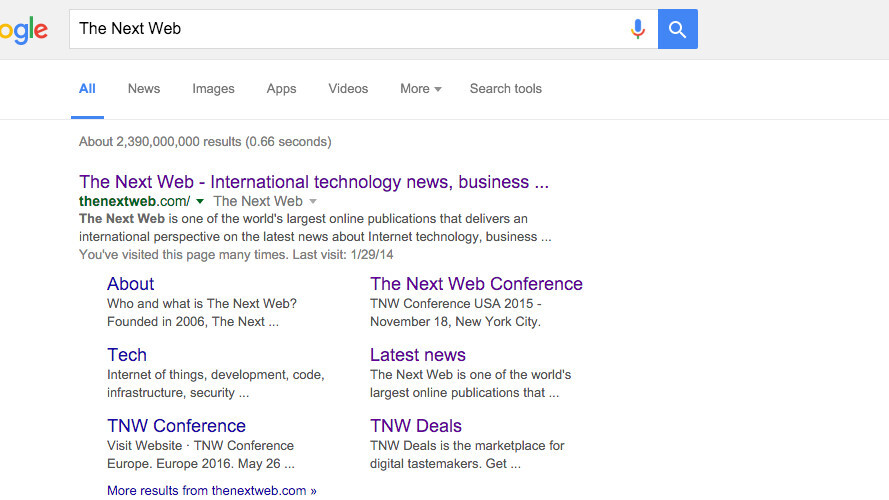This screenshot has height=500, width=889.
Task: Open the main The Next Web result title
Action: [x=313, y=182]
